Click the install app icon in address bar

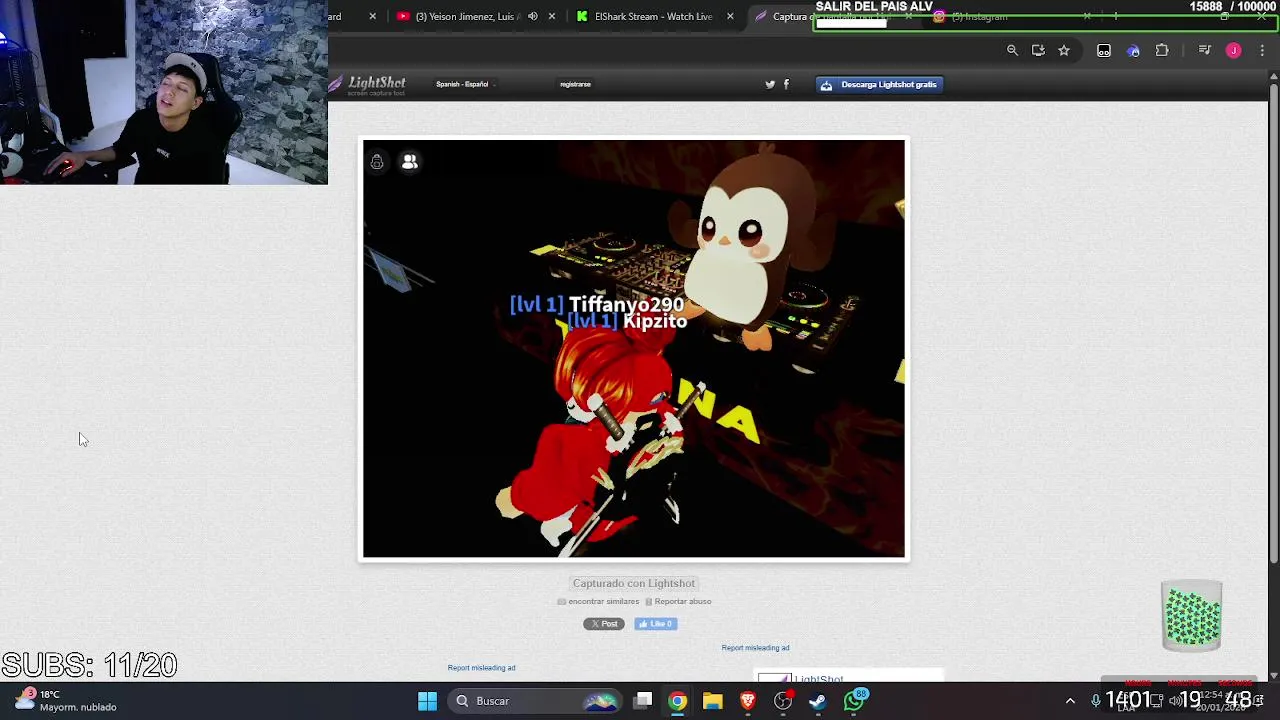(x=1038, y=50)
